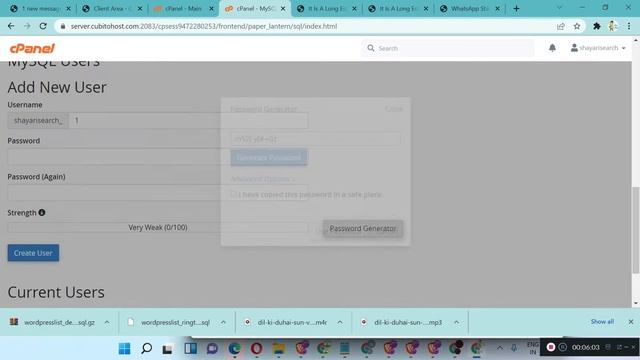Viewport: 640px width, 360px height.
Task: Reload the current page
Action: [43, 26]
